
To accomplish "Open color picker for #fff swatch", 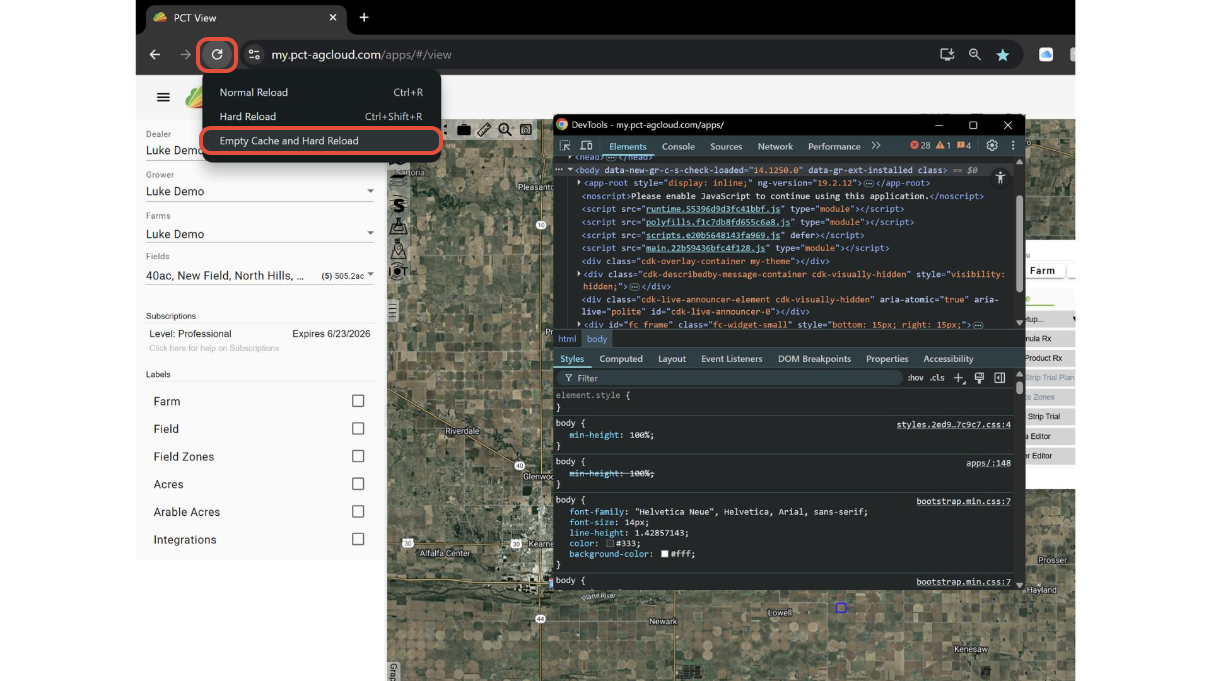I will click(665, 554).
